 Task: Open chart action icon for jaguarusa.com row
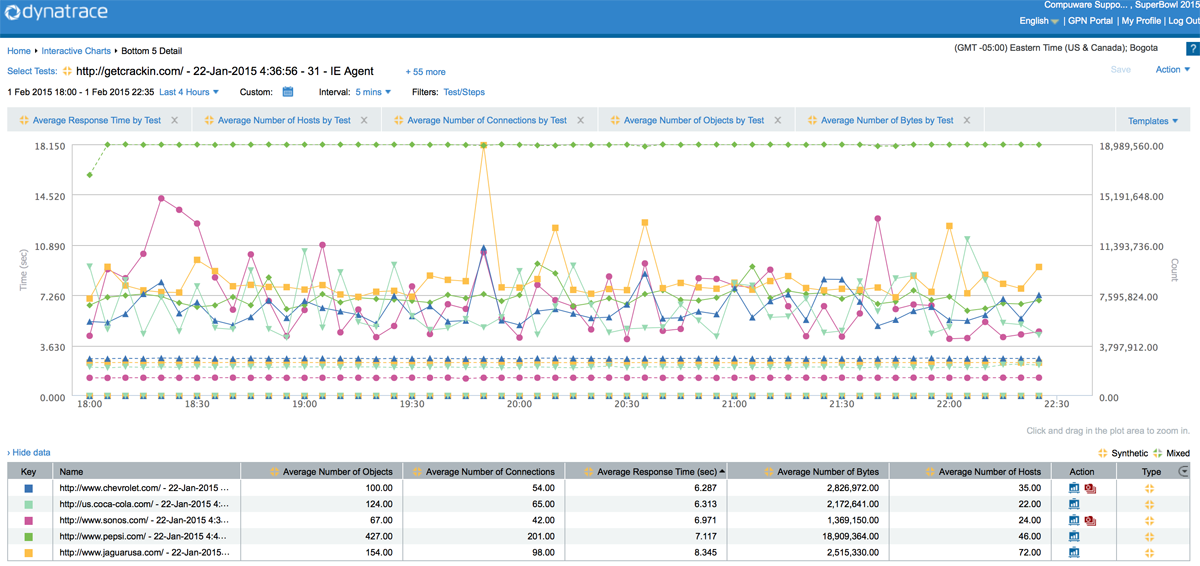[x=1075, y=553]
